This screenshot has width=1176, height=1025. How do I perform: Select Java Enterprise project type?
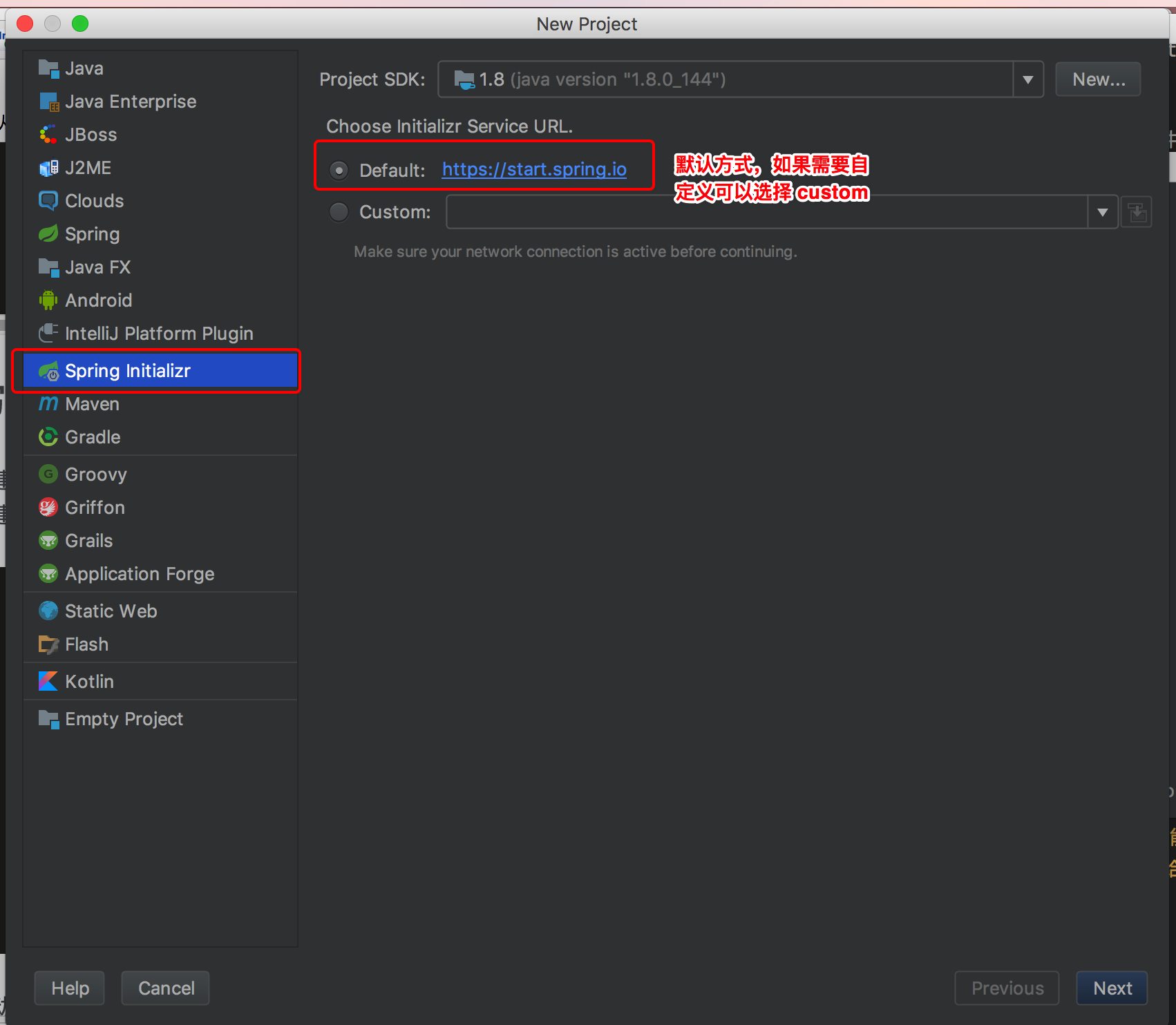(160, 102)
